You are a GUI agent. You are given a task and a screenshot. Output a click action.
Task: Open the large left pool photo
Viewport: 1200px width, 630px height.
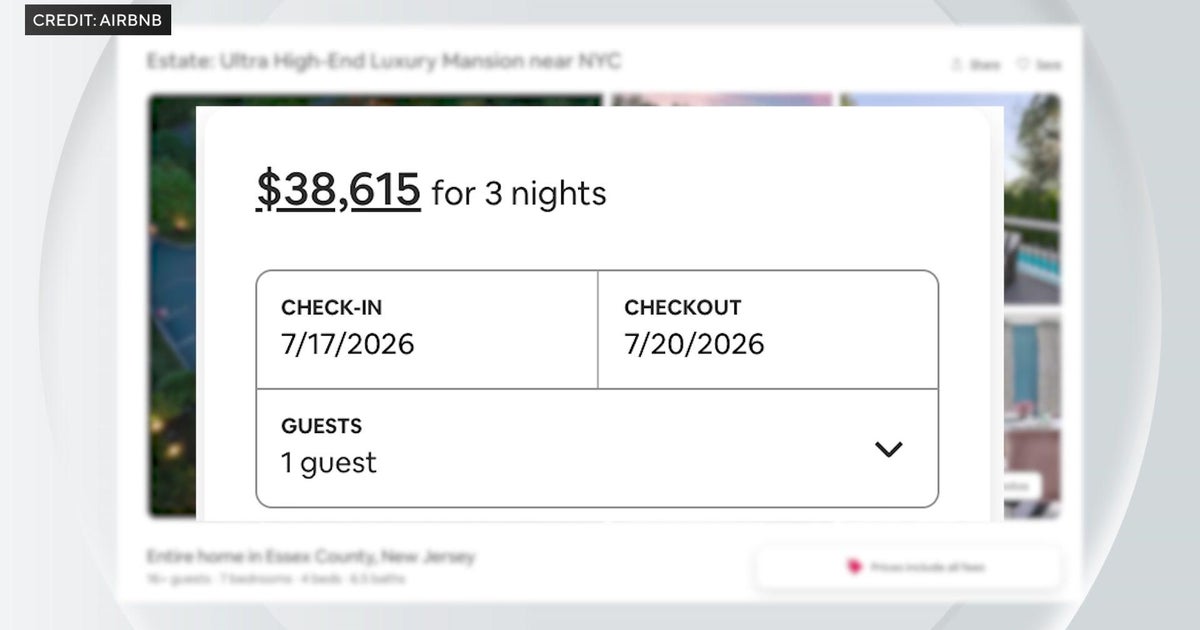click(172, 300)
